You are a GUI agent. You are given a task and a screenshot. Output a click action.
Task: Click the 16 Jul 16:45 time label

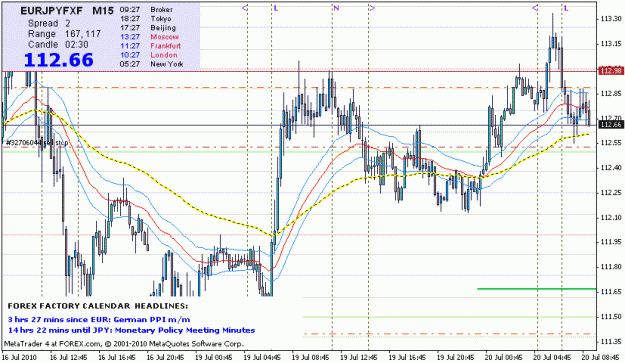click(117, 357)
